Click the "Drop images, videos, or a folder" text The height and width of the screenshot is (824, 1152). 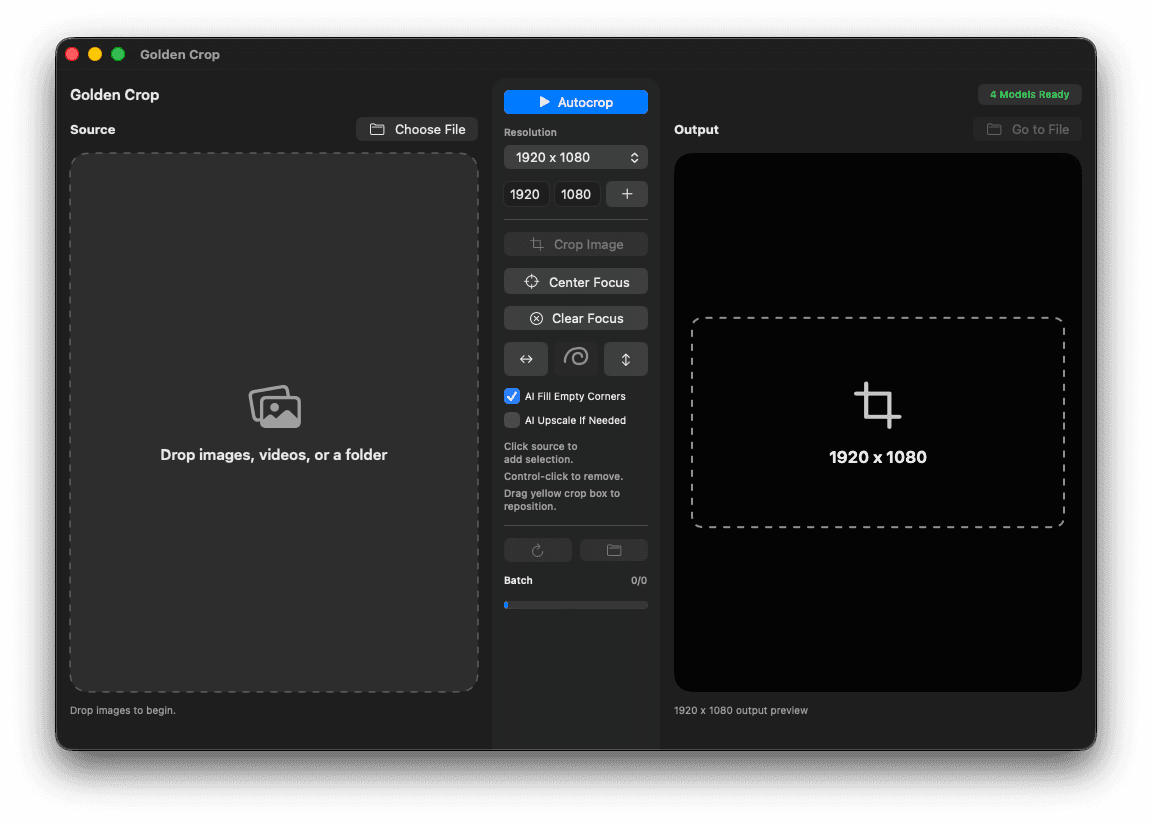tap(274, 455)
